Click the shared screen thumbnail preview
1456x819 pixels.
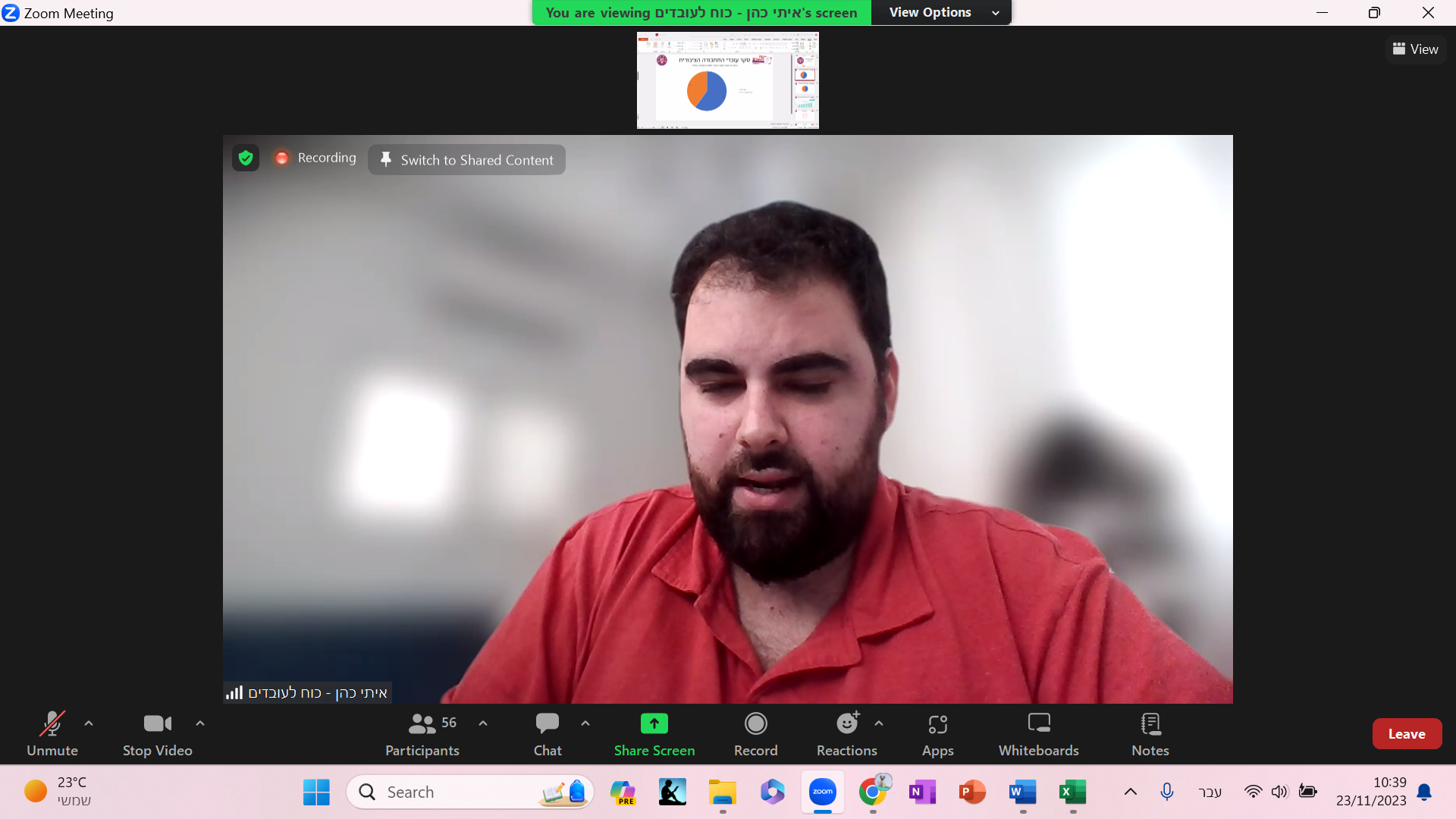tap(727, 80)
